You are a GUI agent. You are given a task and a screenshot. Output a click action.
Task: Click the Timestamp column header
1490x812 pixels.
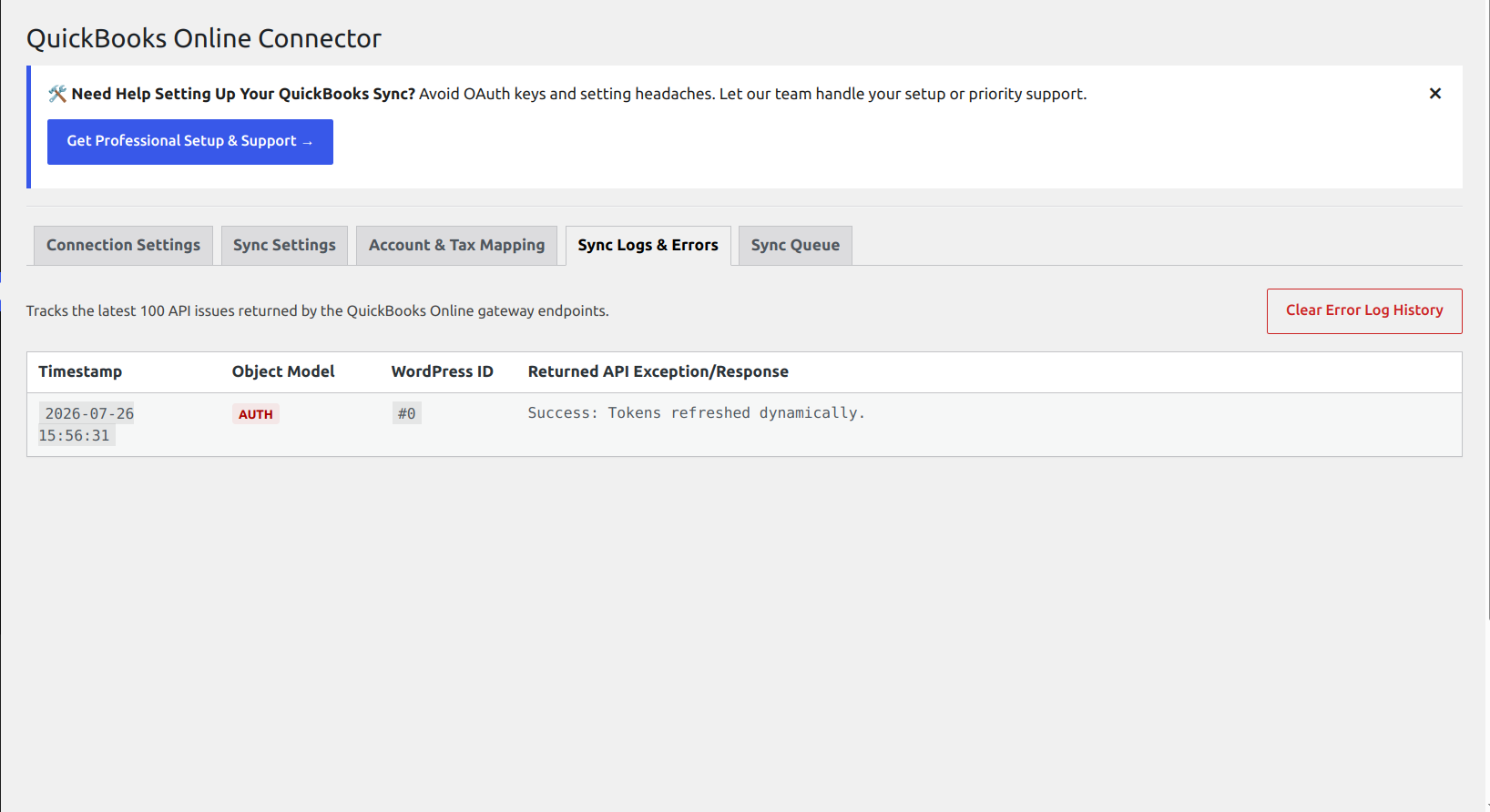[80, 371]
